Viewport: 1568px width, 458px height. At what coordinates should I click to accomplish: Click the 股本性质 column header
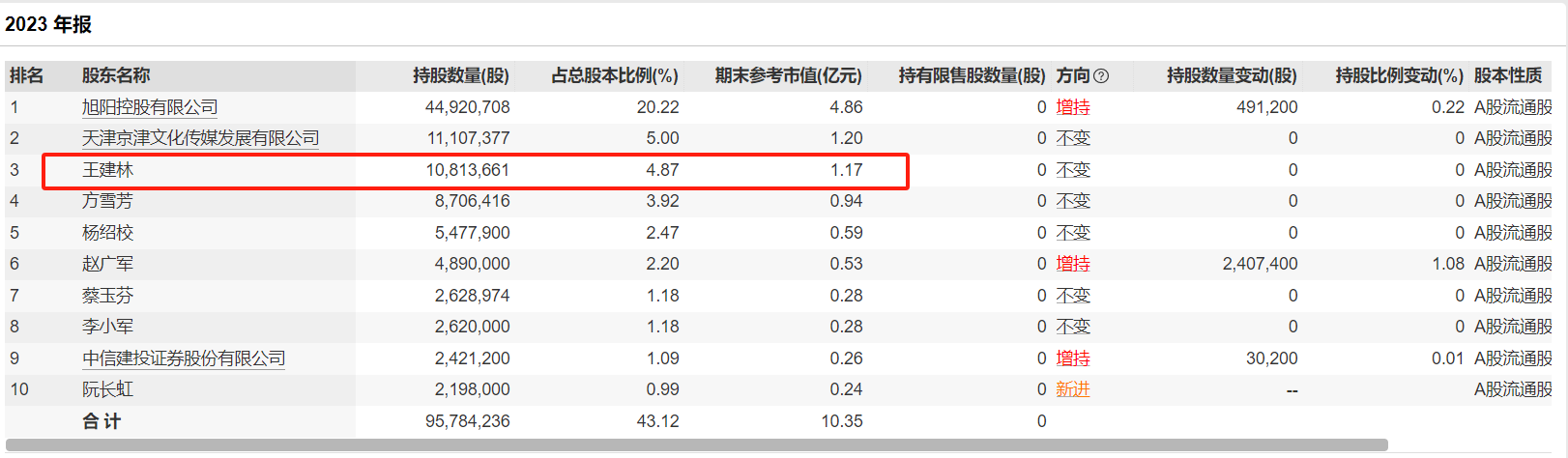tap(1507, 75)
